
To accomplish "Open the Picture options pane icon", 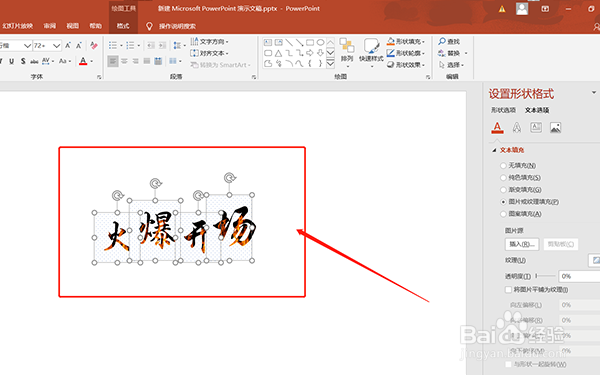I will click(x=555, y=127).
